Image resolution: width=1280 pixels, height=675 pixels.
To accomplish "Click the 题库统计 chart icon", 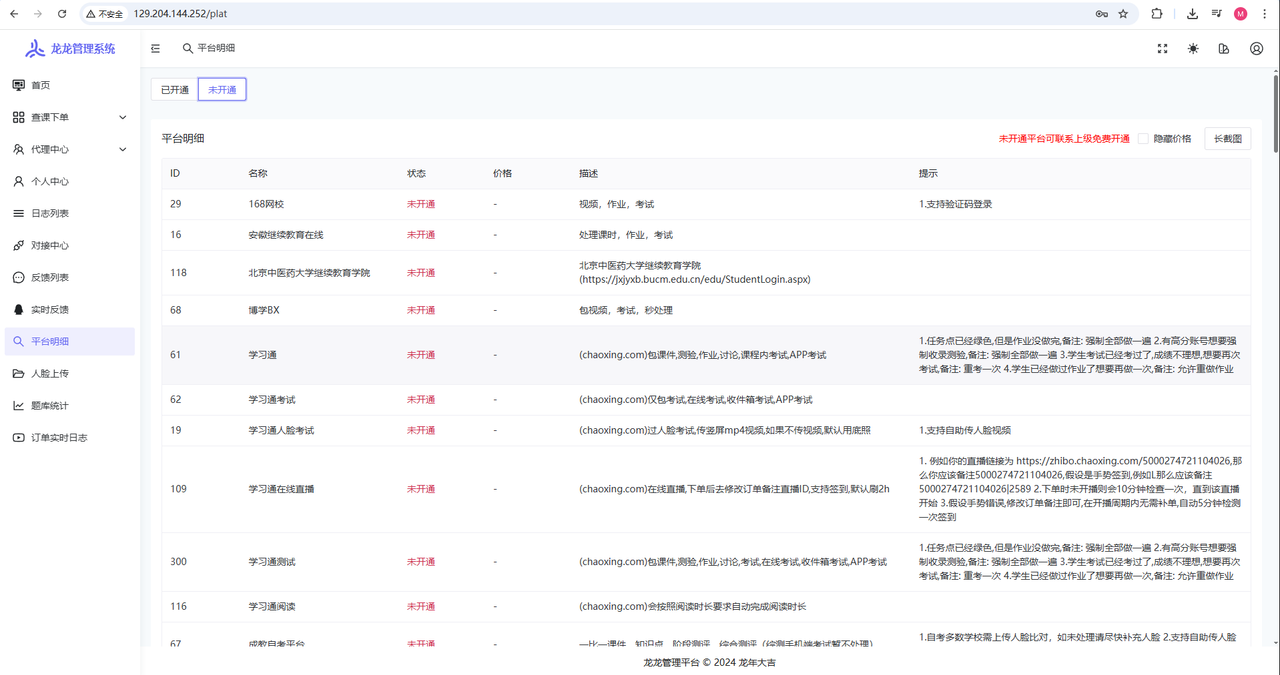I will [x=18, y=405].
